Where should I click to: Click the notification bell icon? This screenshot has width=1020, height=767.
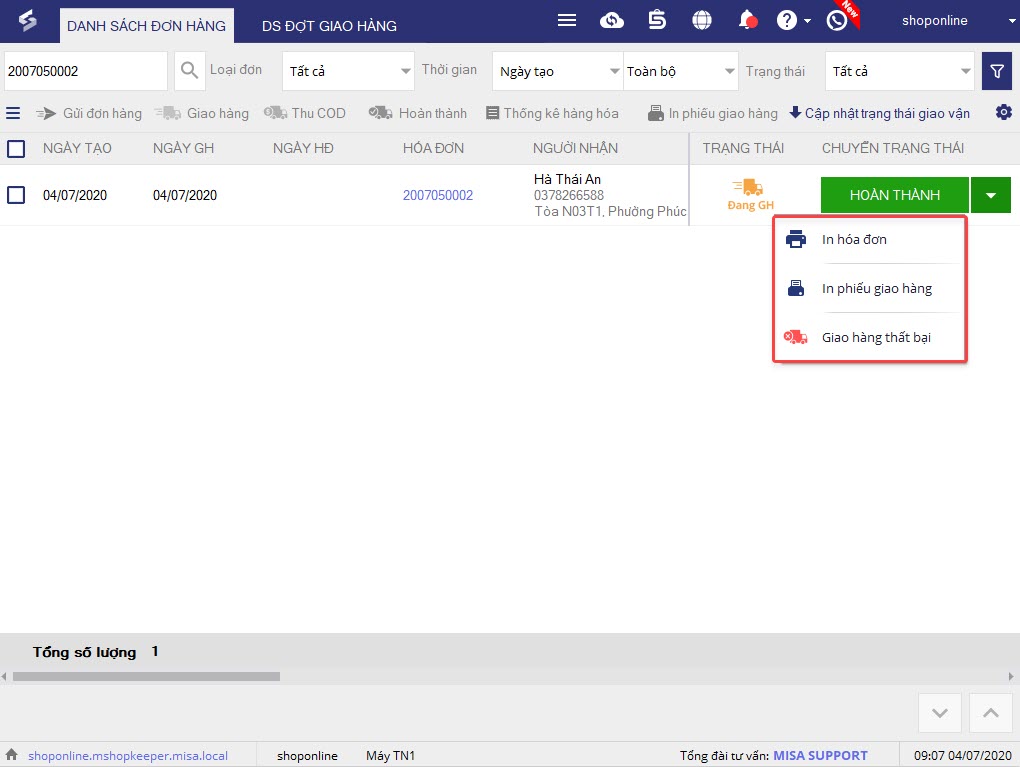coord(746,20)
